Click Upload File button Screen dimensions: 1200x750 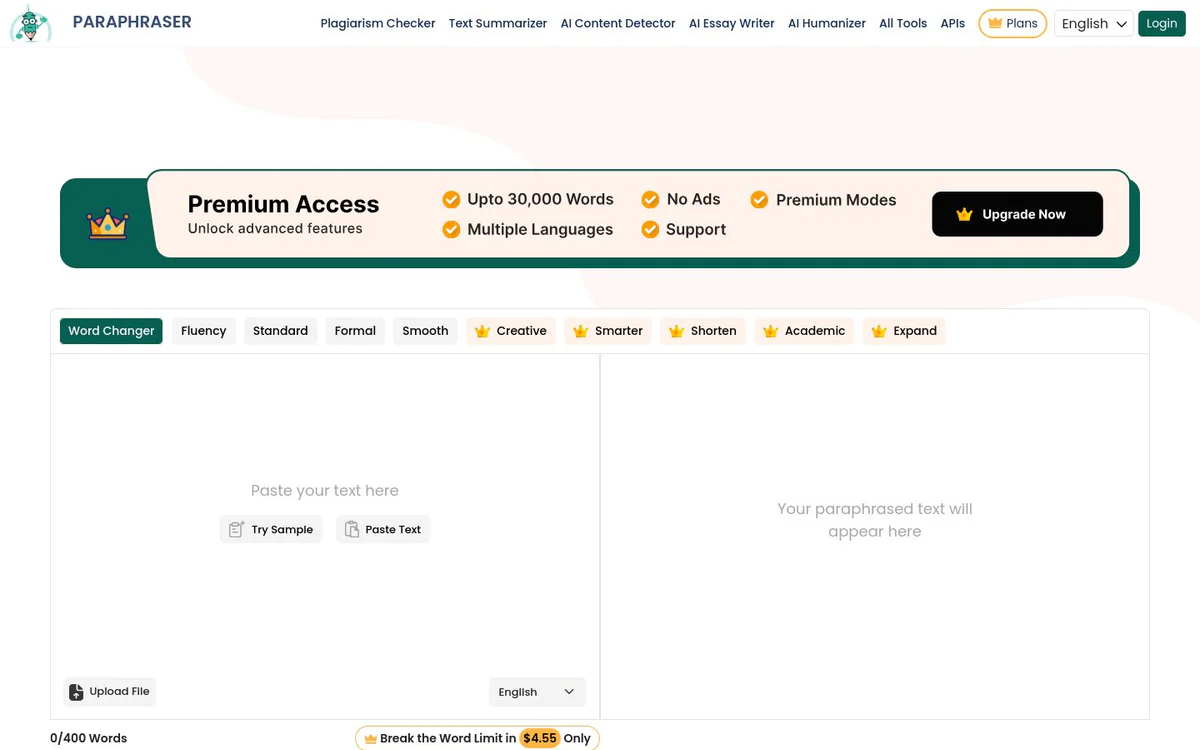tap(109, 691)
